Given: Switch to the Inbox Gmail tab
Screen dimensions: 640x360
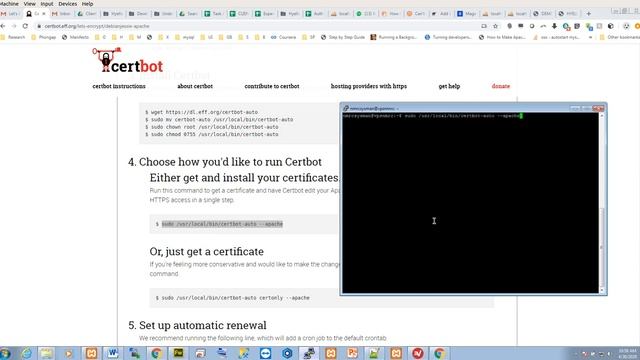Looking at the screenshot, I should point(61,13).
